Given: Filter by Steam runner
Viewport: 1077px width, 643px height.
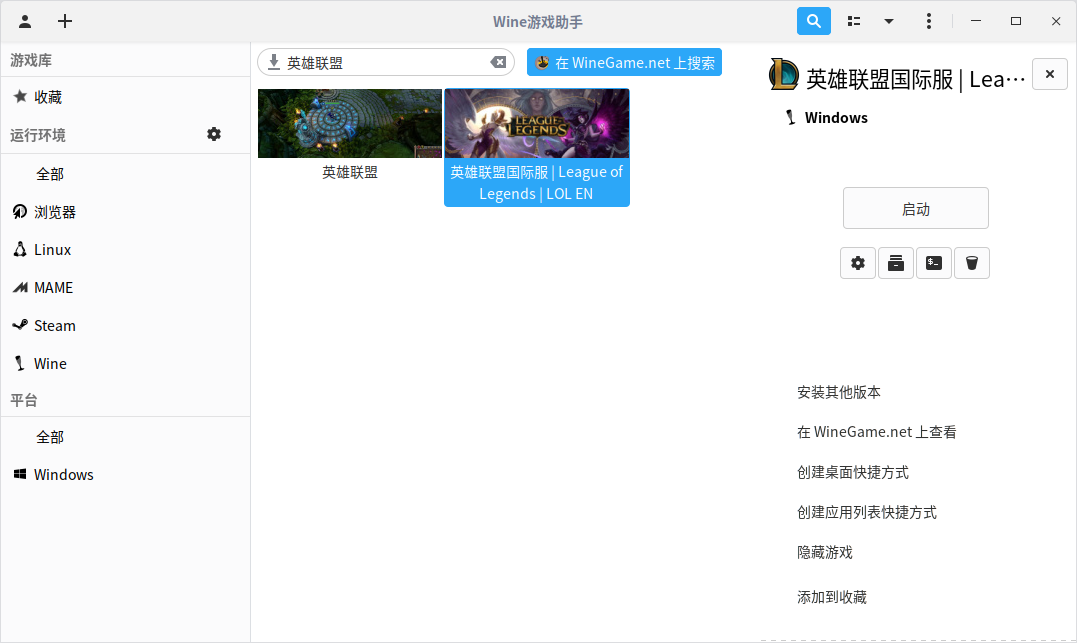Looking at the screenshot, I should click(125, 326).
